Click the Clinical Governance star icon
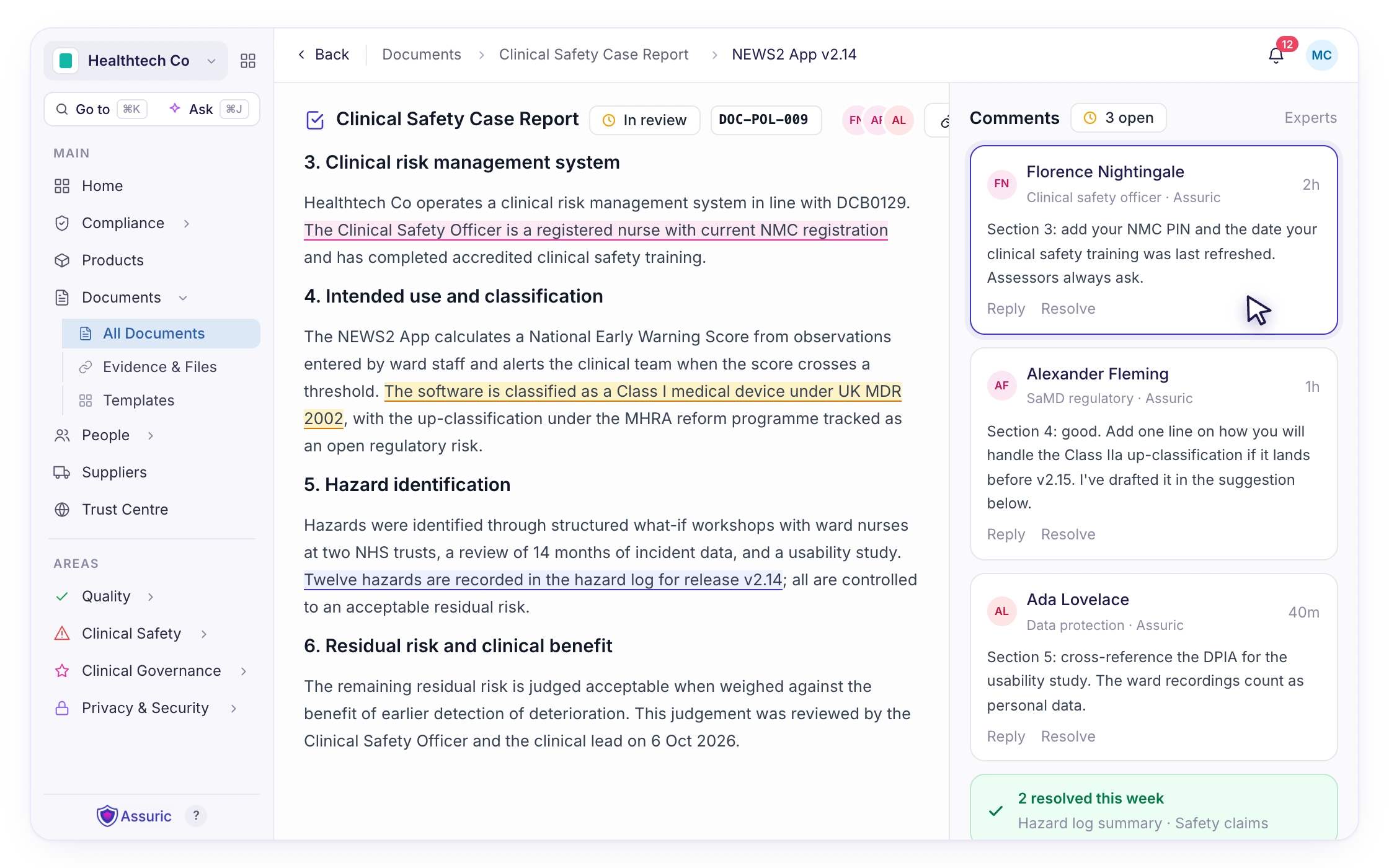1389x868 pixels. 62,671
